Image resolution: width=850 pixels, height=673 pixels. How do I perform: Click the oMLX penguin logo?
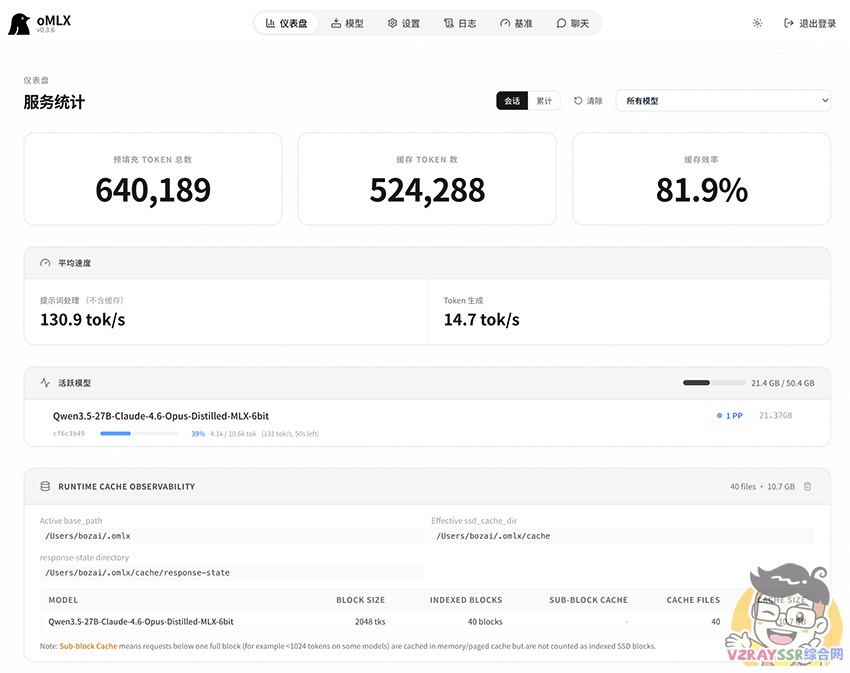pyautogui.click(x=18, y=24)
